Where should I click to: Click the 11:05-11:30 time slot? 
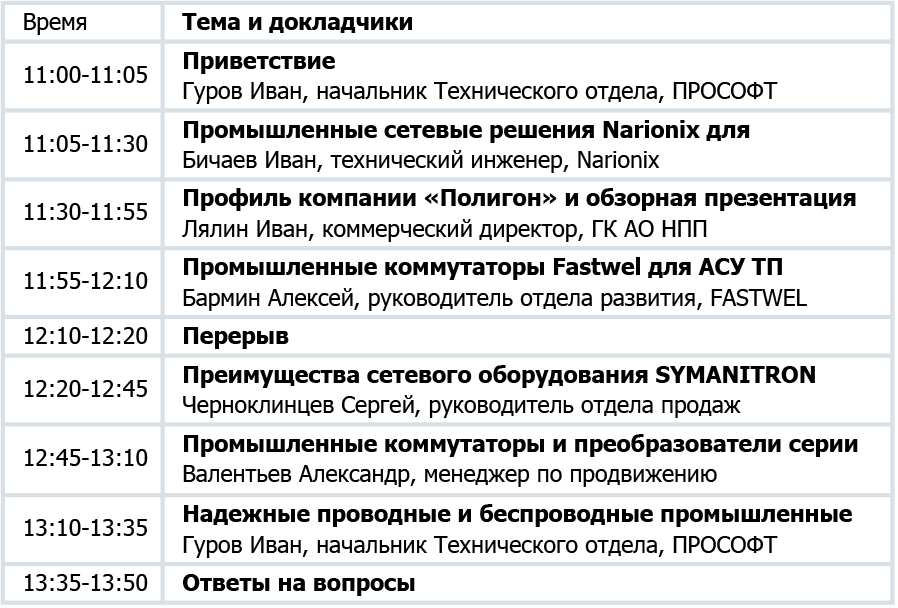coord(85,144)
